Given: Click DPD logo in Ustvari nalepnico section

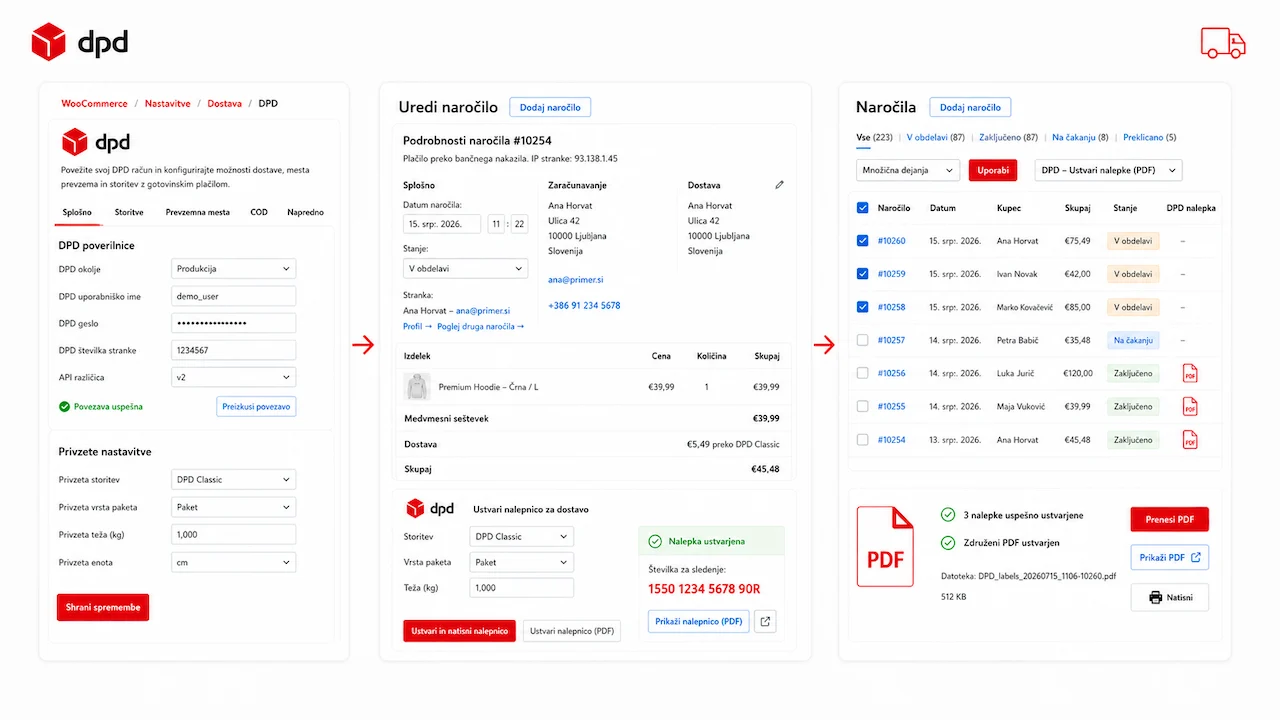Looking at the screenshot, I should coord(429,508).
